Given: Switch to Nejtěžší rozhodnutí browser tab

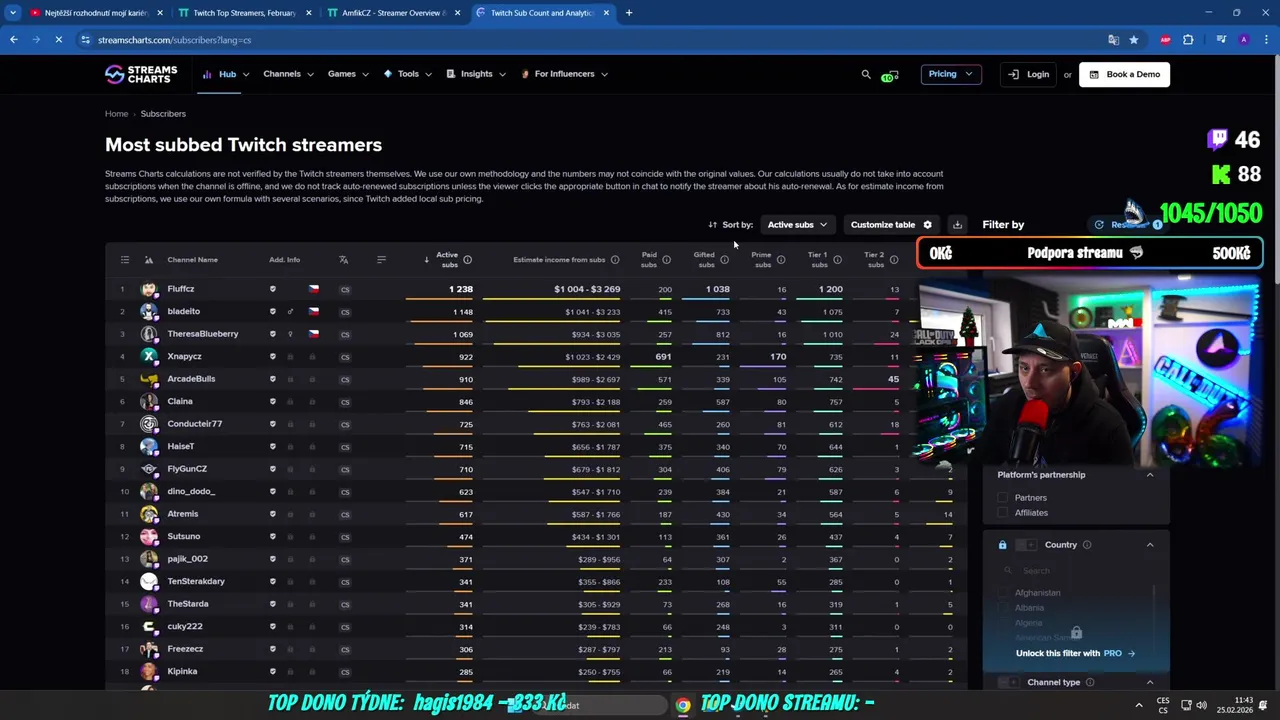Looking at the screenshot, I should pyautogui.click(x=95, y=13).
